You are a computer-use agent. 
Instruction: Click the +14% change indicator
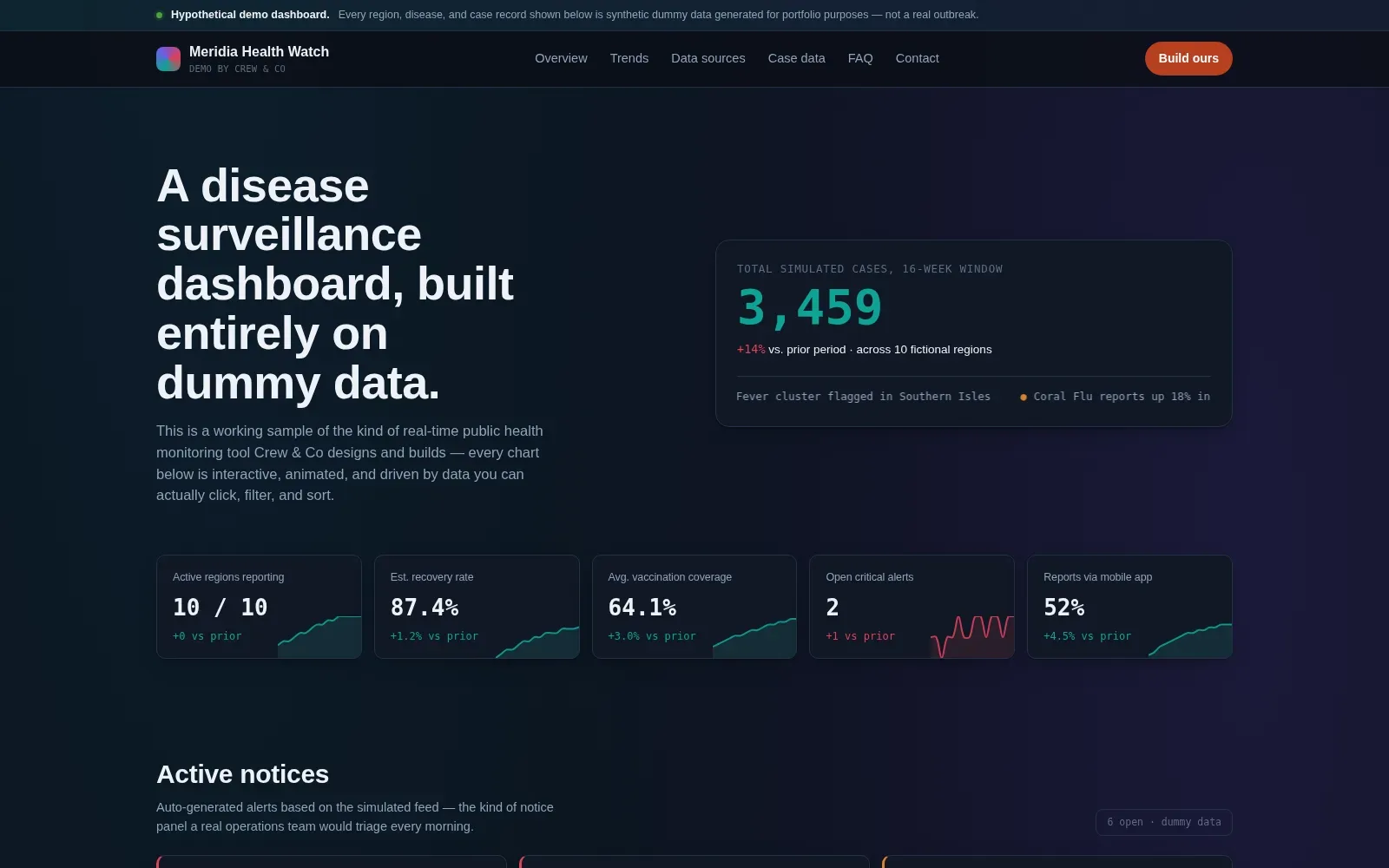pyautogui.click(x=751, y=349)
